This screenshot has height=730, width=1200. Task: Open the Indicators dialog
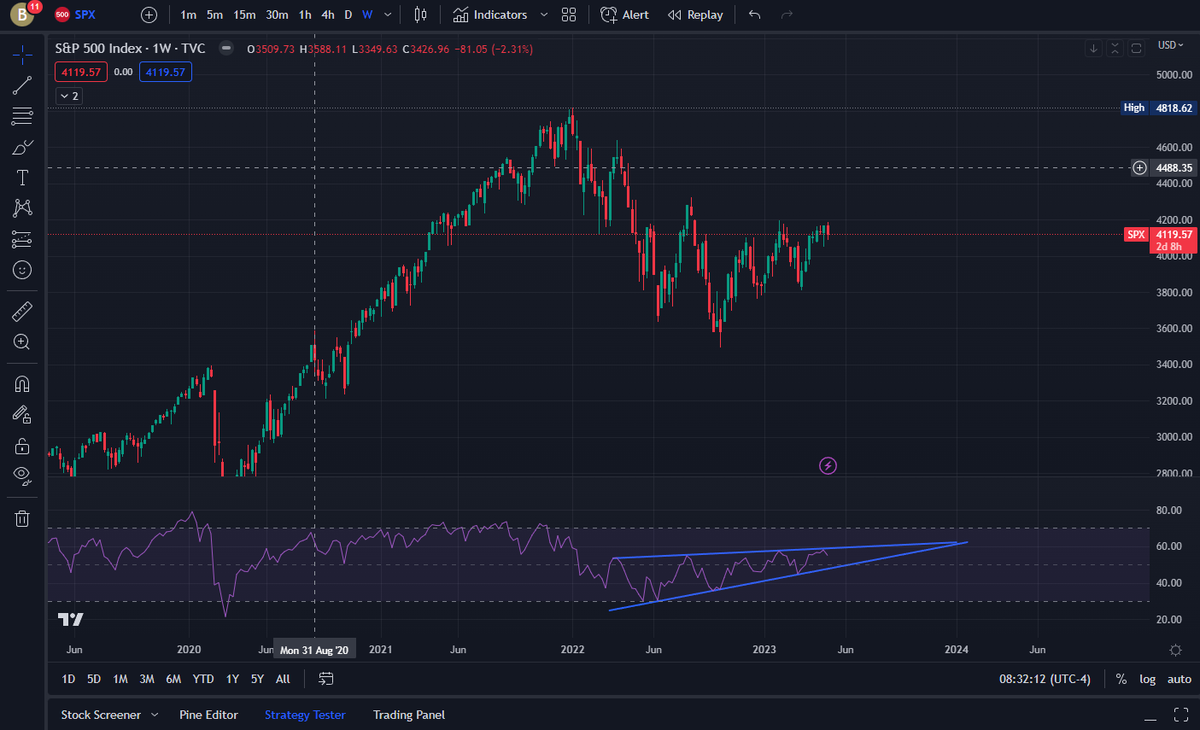pyautogui.click(x=490, y=15)
